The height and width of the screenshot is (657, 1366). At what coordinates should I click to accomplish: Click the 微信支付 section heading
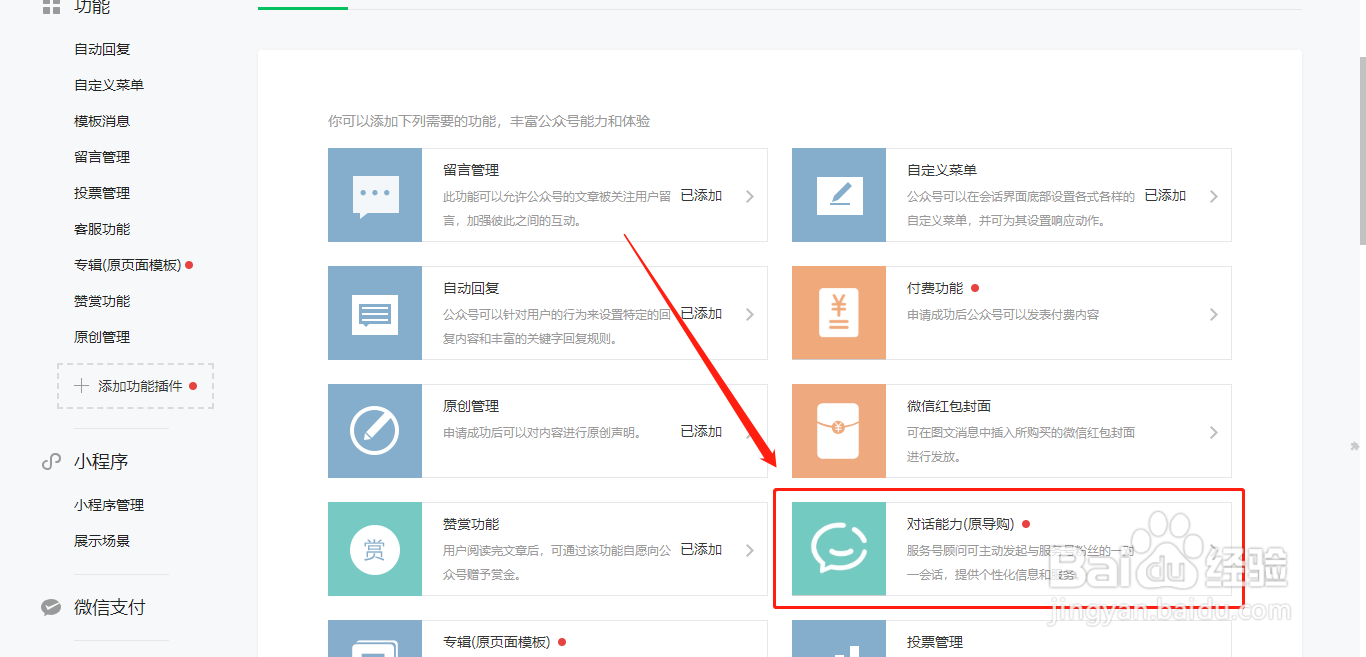click(x=110, y=607)
